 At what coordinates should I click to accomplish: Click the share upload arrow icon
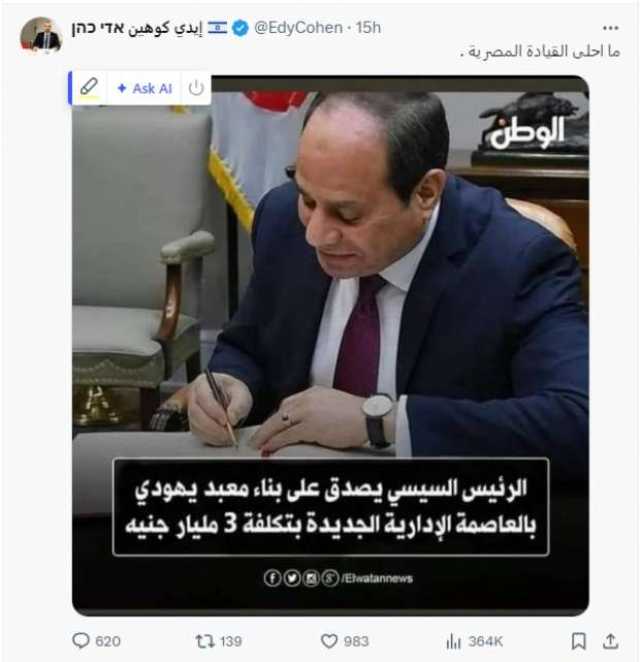coord(610,641)
